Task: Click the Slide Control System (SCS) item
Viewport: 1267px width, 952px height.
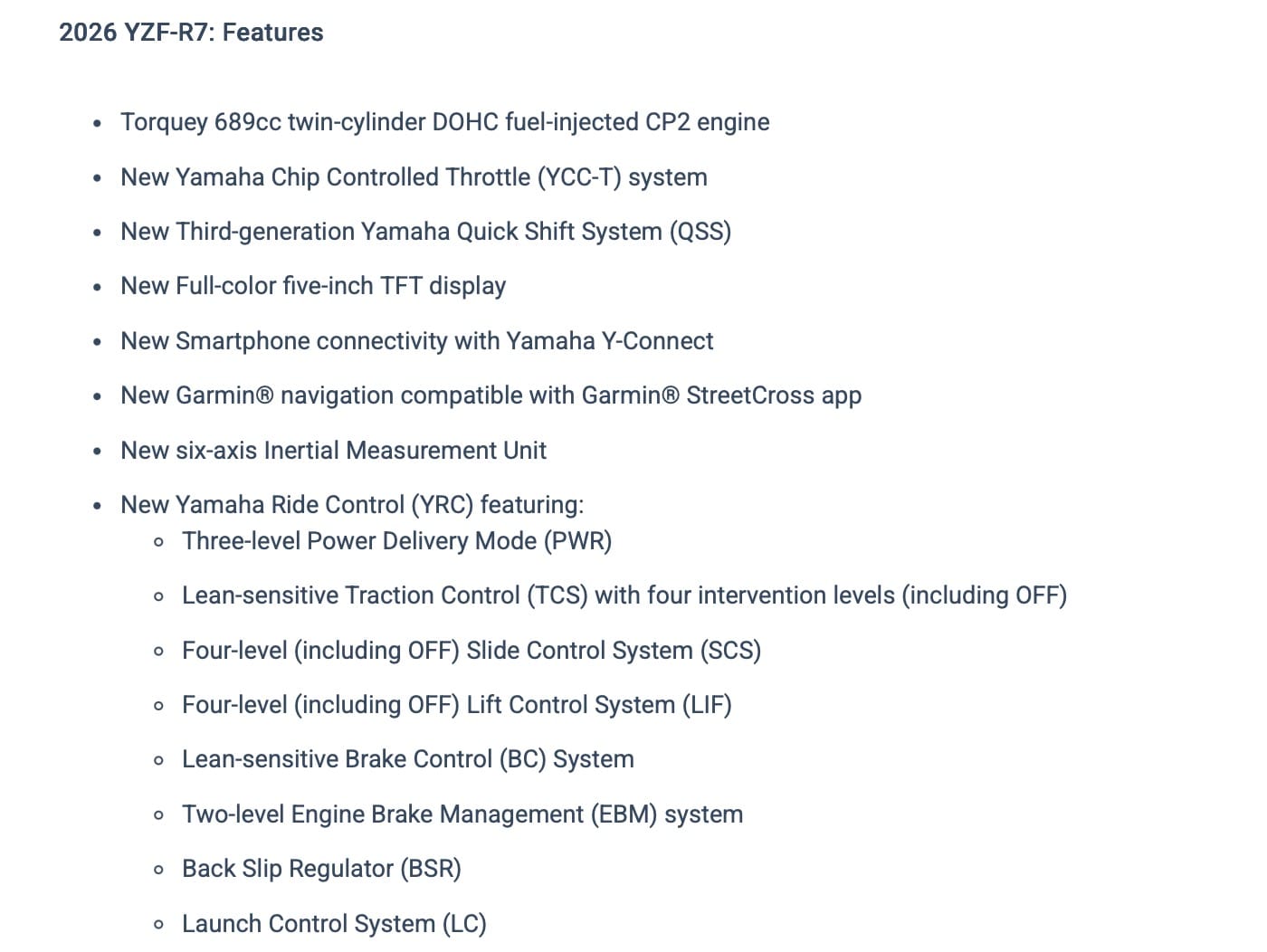Action: click(x=471, y=651)
